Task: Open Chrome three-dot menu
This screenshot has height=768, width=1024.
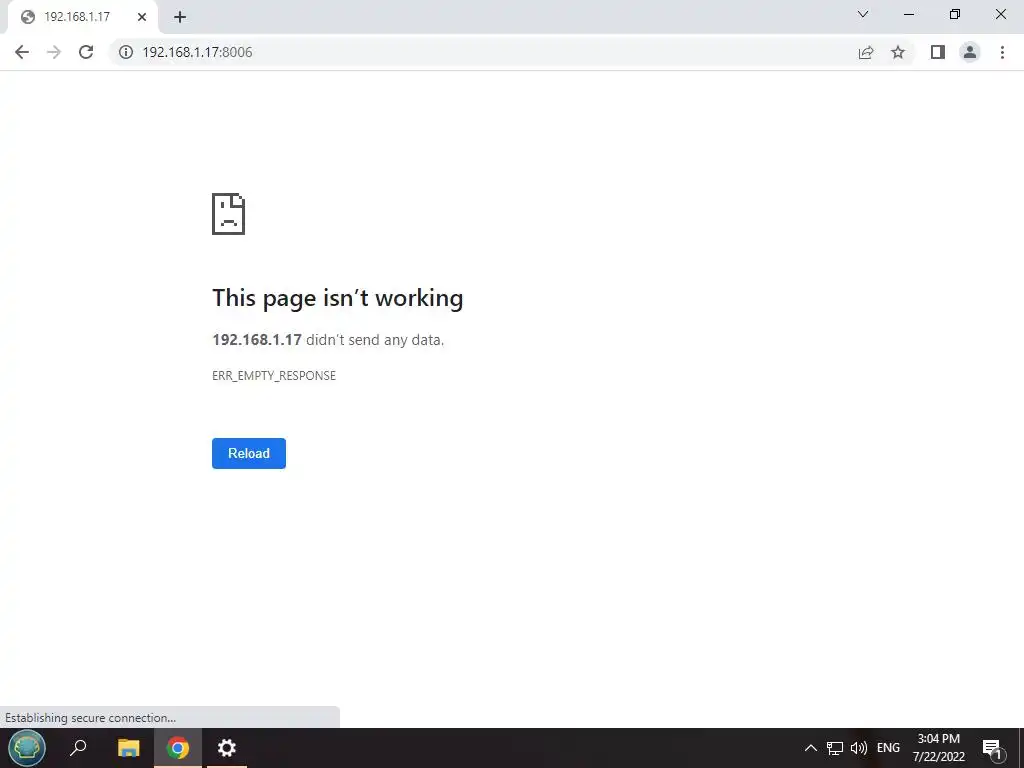Action: tap(1002, 52)
